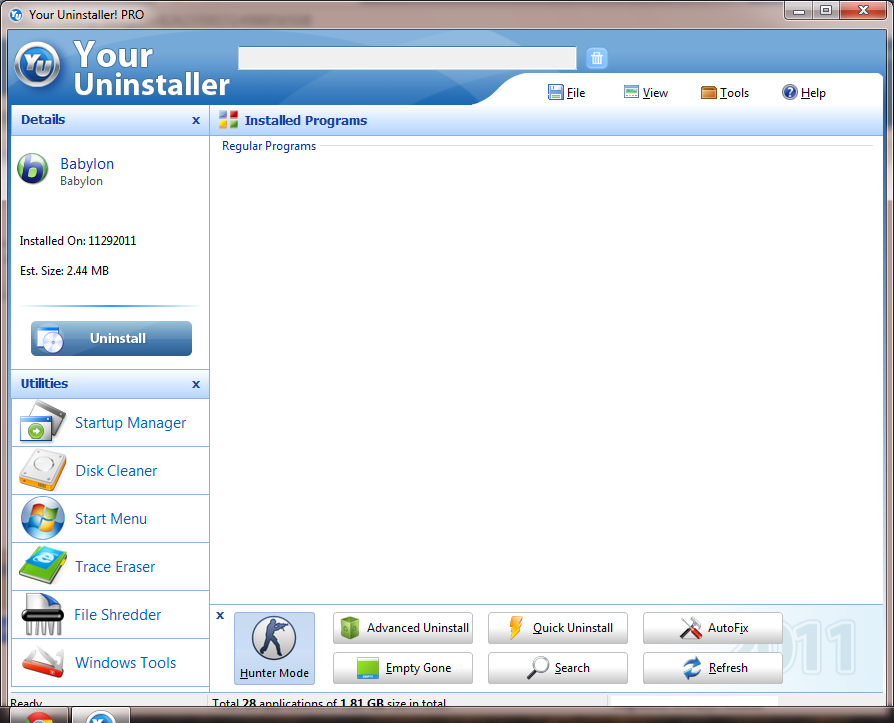Viewport: 894px width, 723px height.
Task: Click the Hunter Mode shooter icon
Action: [x=274, y=638]
